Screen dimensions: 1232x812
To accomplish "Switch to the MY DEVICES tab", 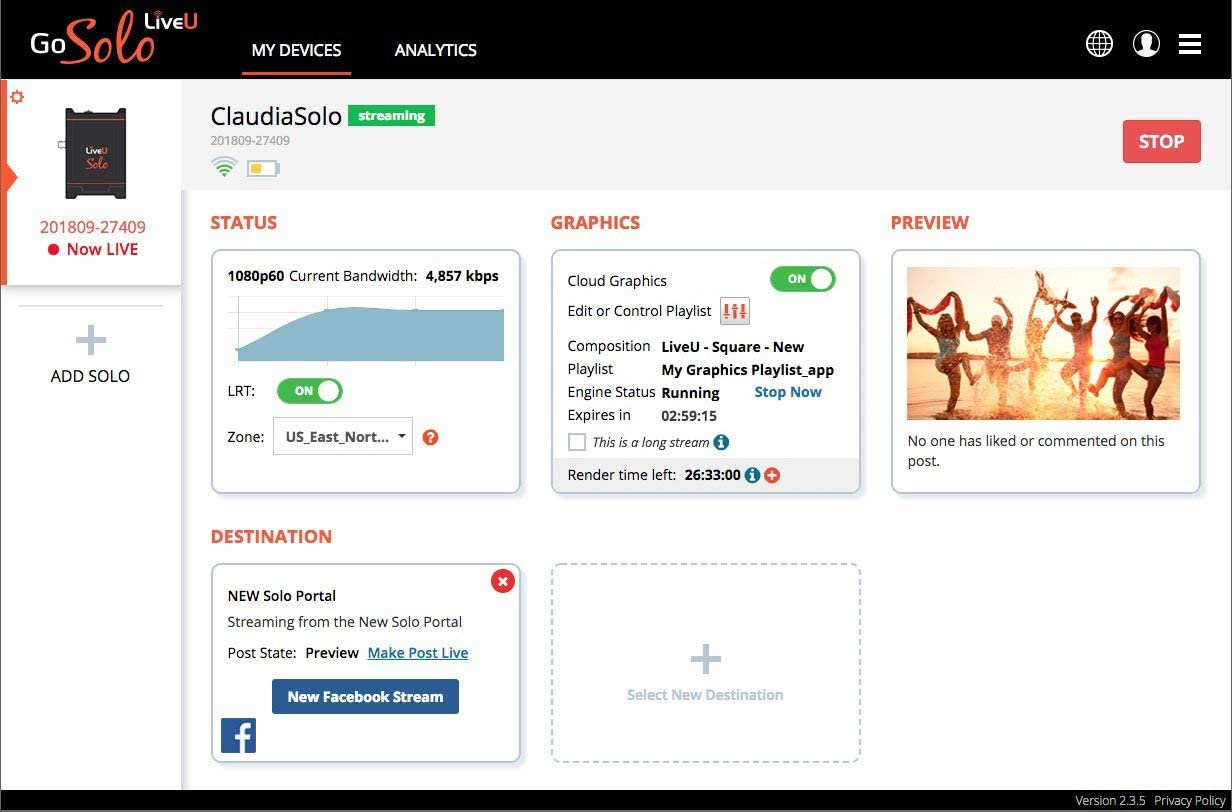I will tap(296, 50).
